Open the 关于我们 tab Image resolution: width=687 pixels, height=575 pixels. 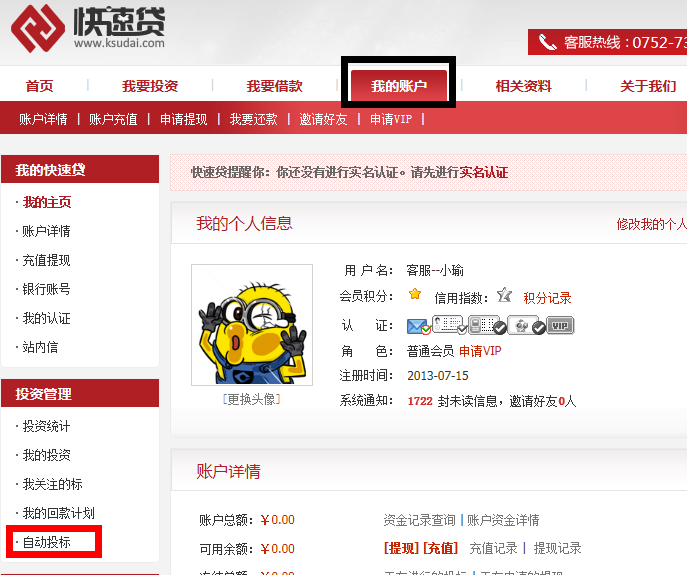(648, 86)
